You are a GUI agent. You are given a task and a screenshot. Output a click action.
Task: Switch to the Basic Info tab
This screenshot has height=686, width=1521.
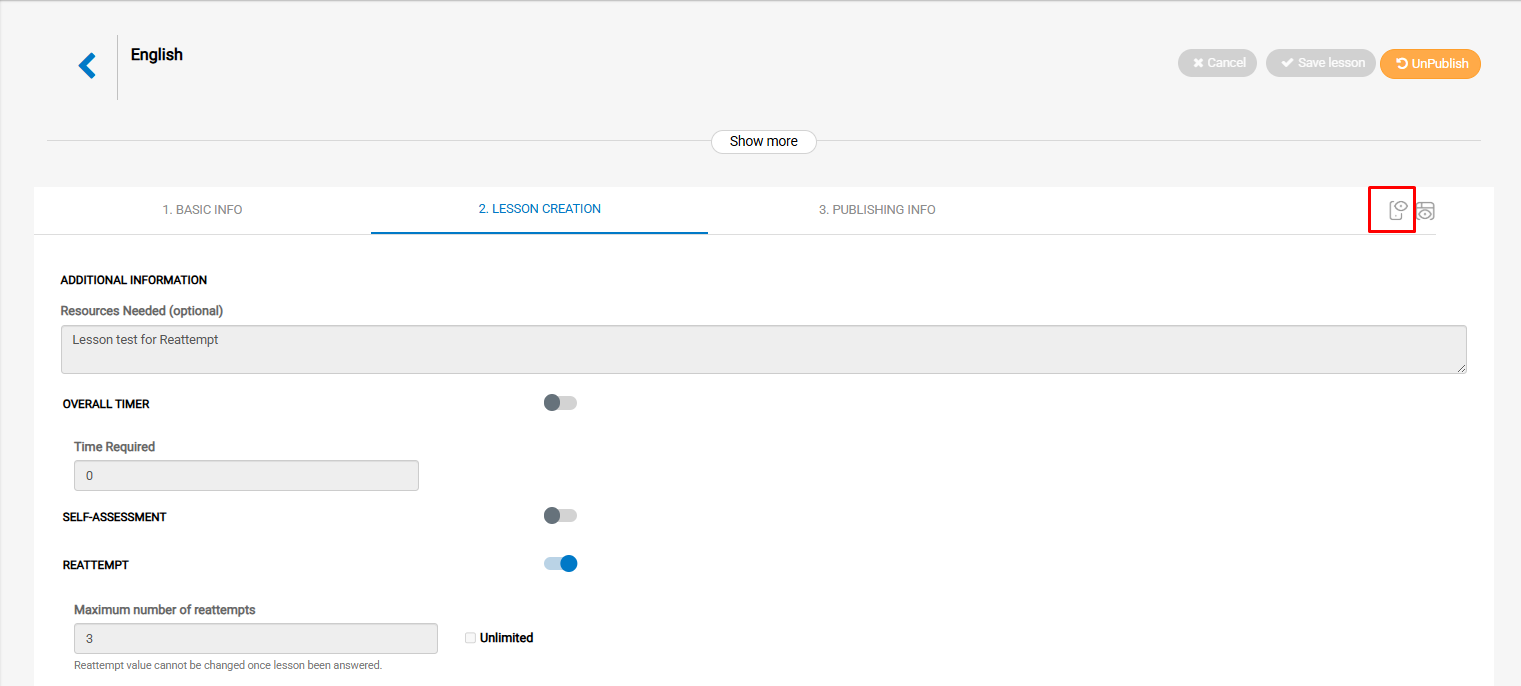click(202, 210)
